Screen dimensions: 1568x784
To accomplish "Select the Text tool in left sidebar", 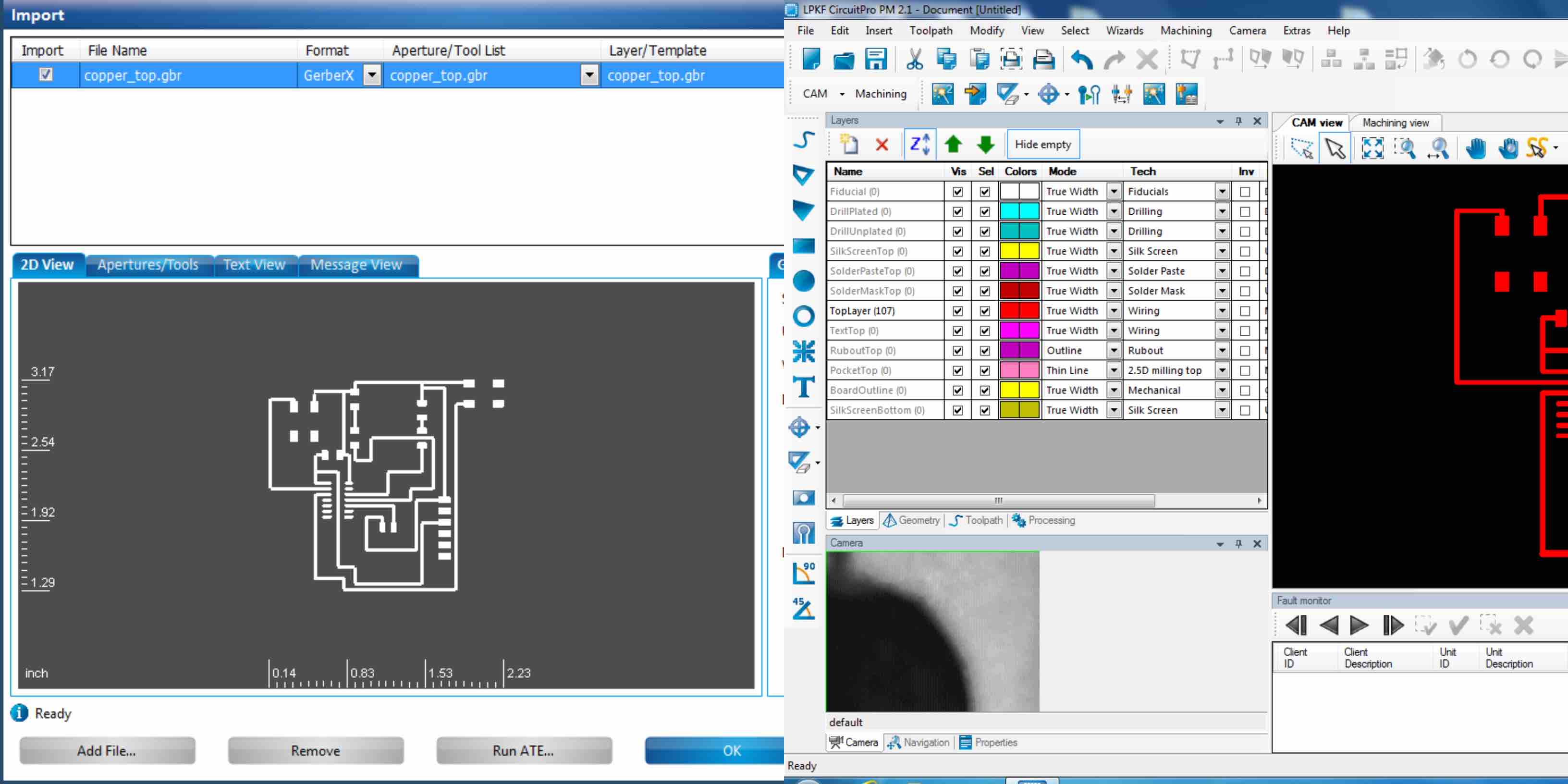I will coord(804,387).
